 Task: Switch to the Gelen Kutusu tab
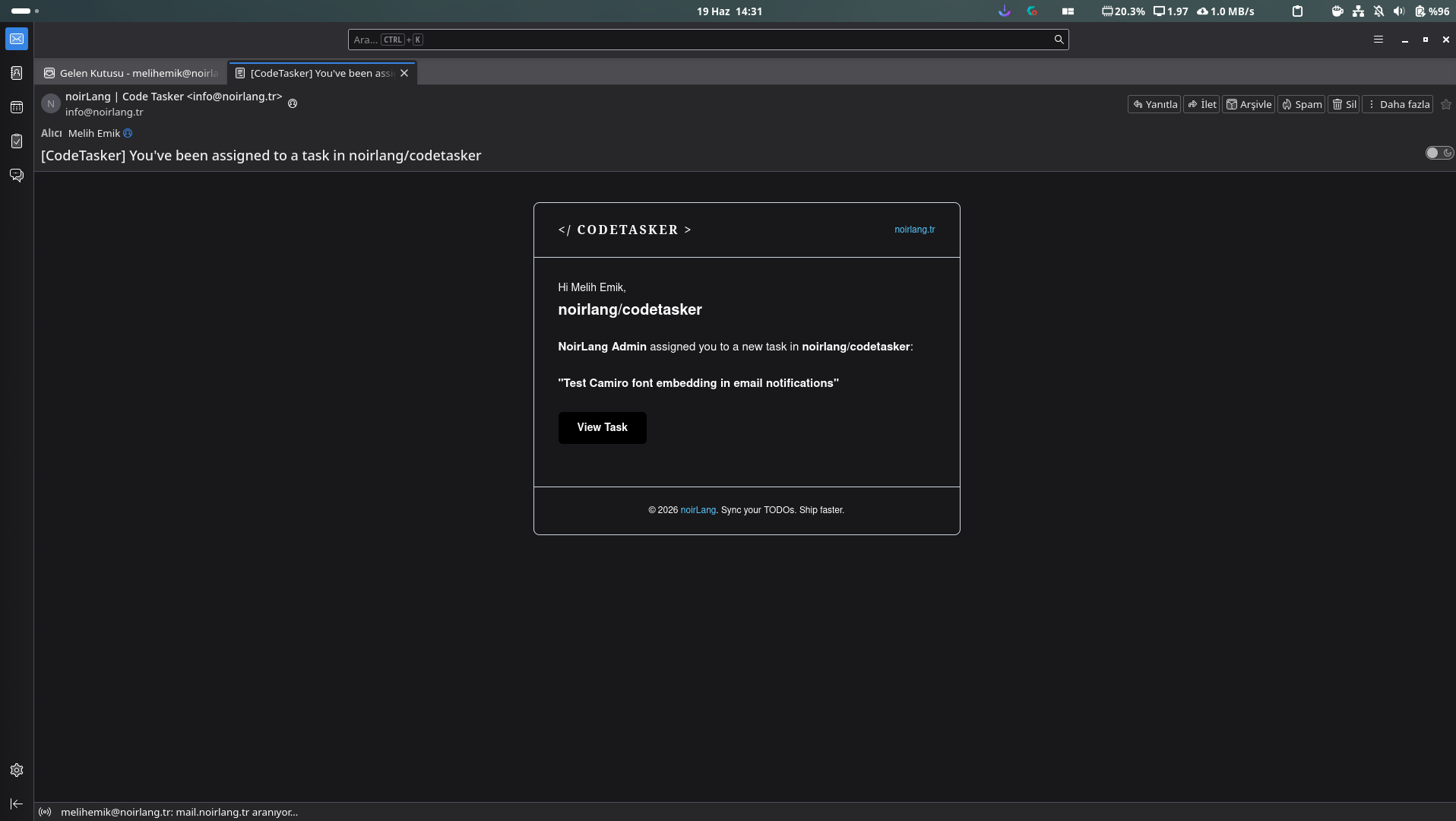(131, 73)
